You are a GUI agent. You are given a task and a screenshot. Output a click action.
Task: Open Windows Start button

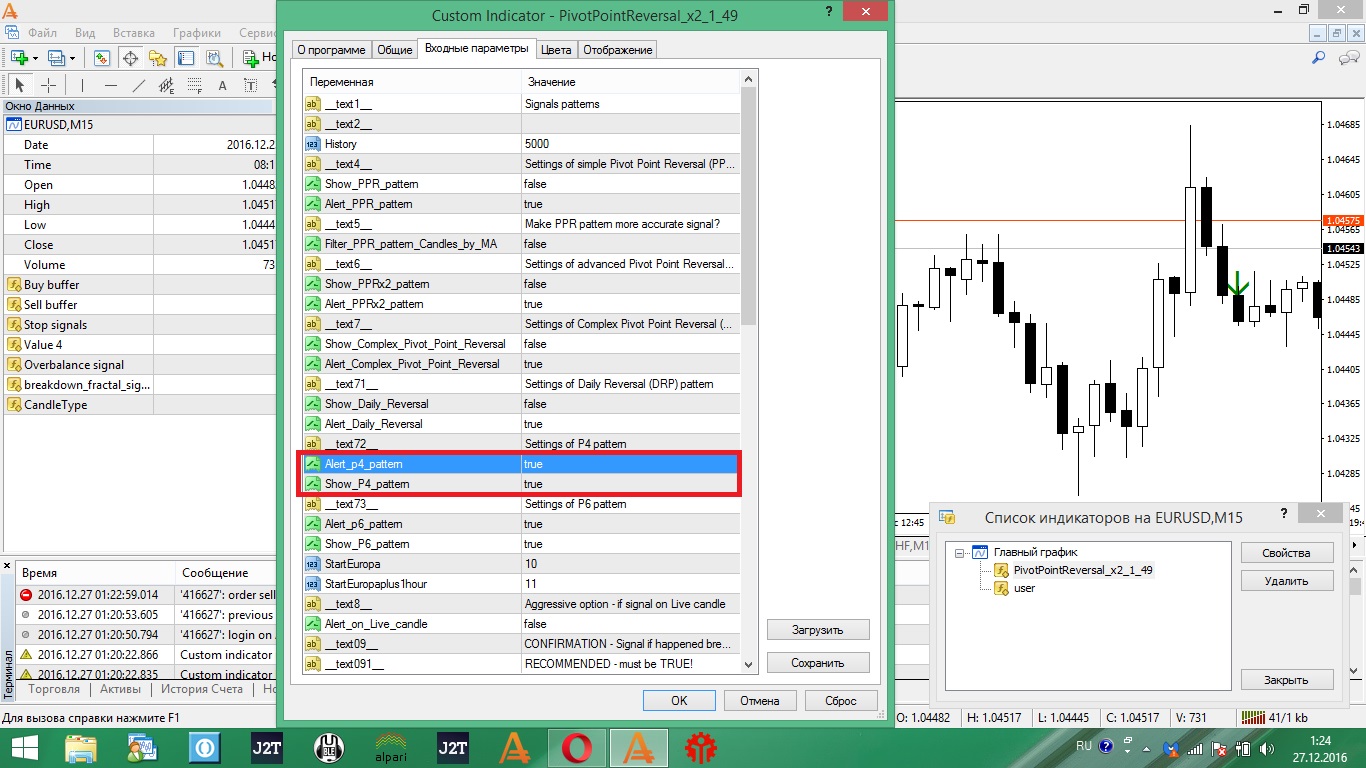[x=25, y=747]
